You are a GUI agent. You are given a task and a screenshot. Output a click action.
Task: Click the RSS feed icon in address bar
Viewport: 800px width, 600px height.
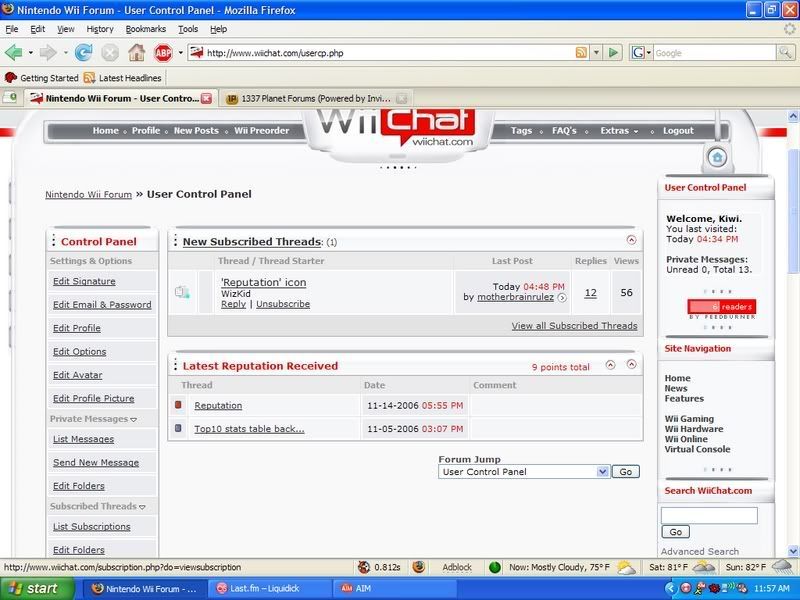point(581,53)
